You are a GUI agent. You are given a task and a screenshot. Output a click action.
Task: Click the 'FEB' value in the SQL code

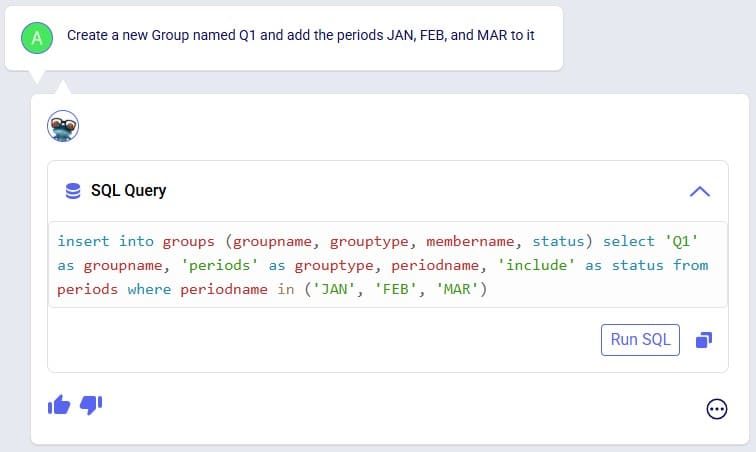point(395,289)
